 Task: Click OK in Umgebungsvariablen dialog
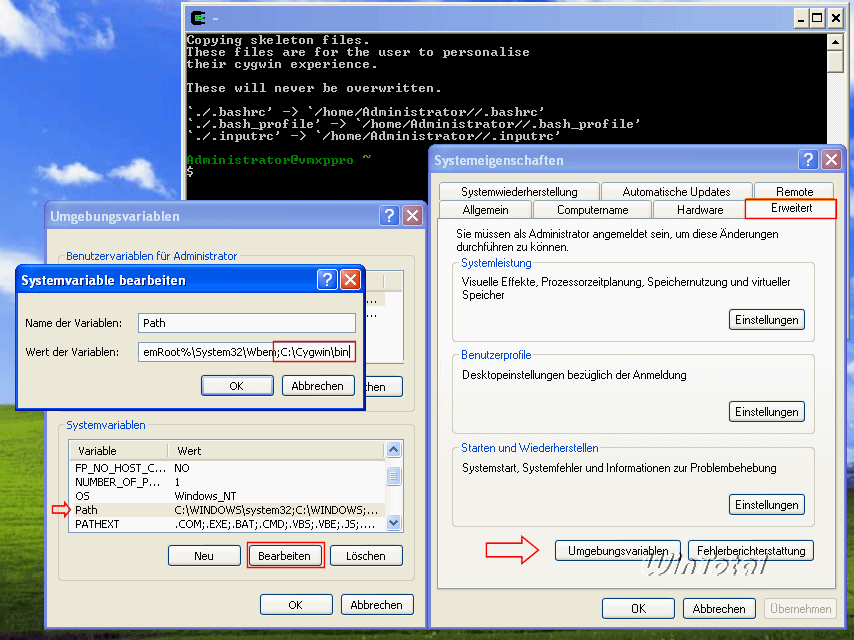click(x=296, y=605)
